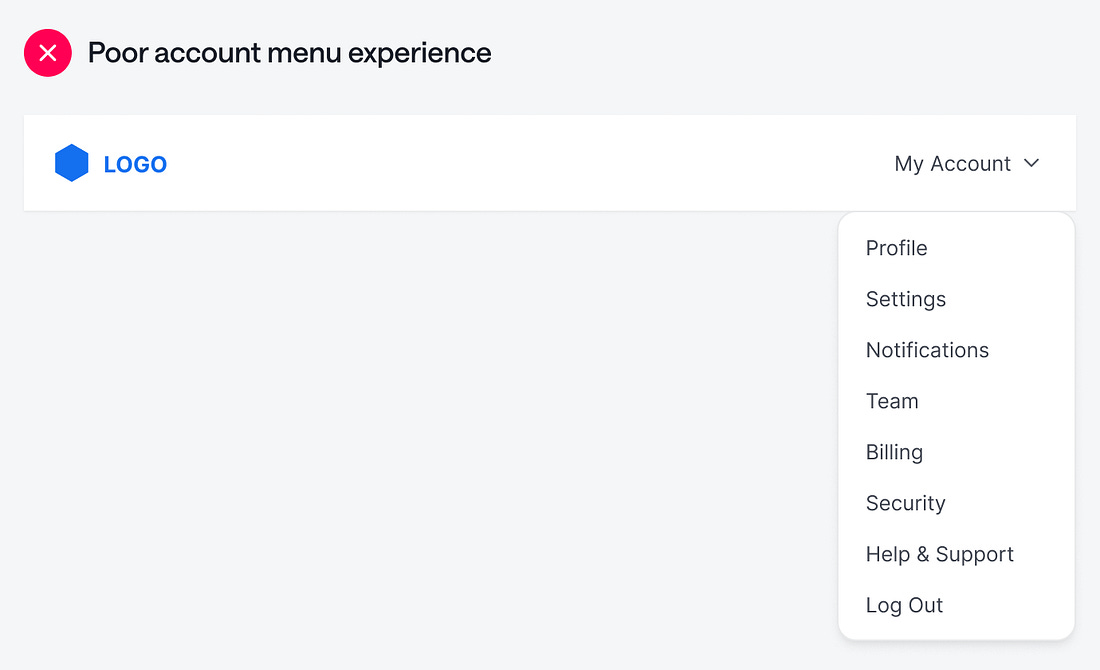Collapse menu using the chevron arrow

point(1032,163)
